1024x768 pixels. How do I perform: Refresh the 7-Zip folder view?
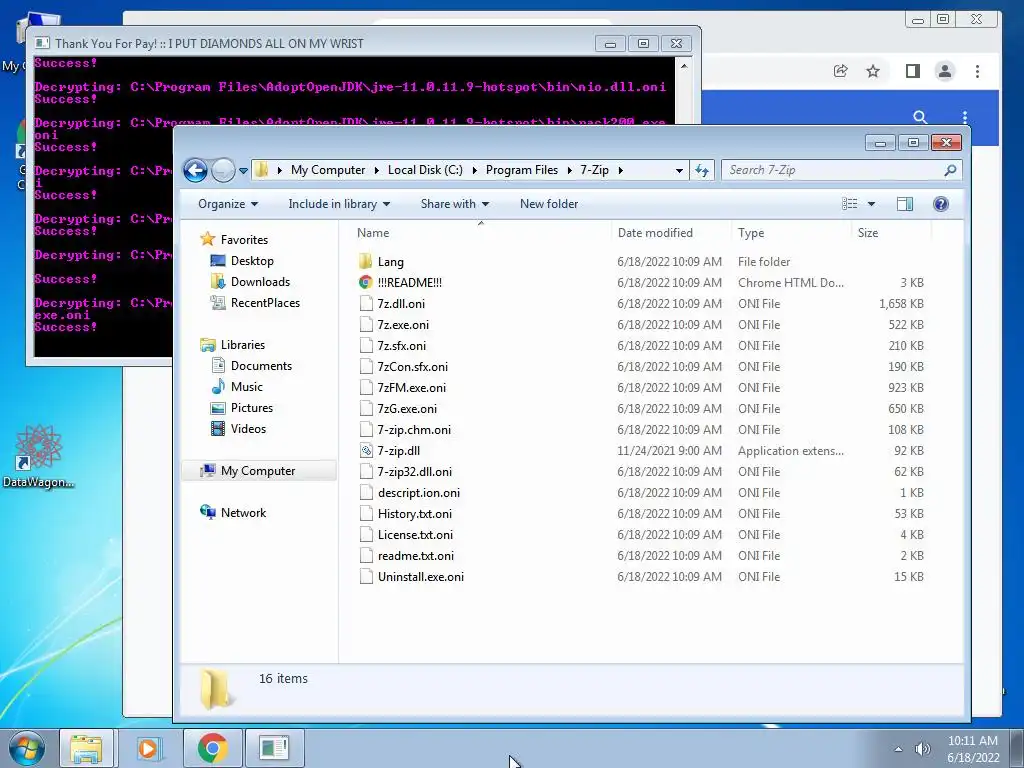[702, 170]
